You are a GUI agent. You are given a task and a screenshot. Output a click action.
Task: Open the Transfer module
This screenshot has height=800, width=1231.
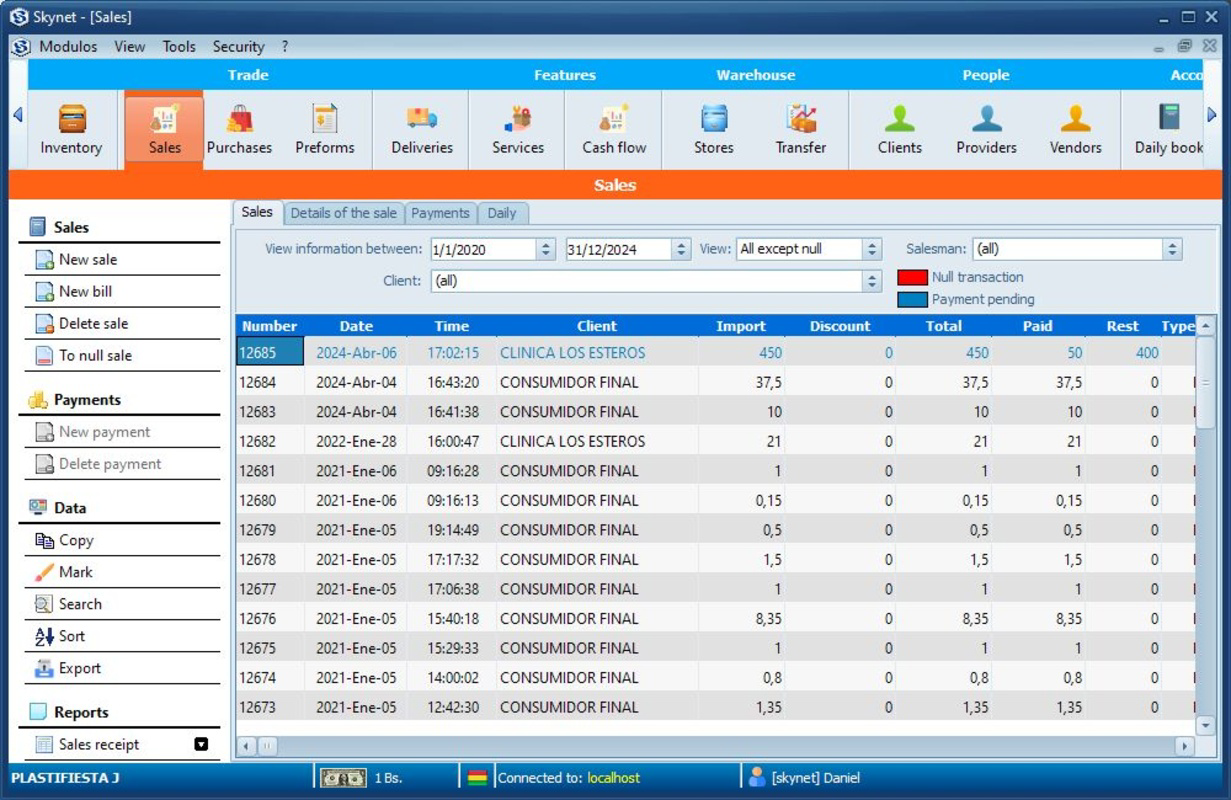(800, 129)
